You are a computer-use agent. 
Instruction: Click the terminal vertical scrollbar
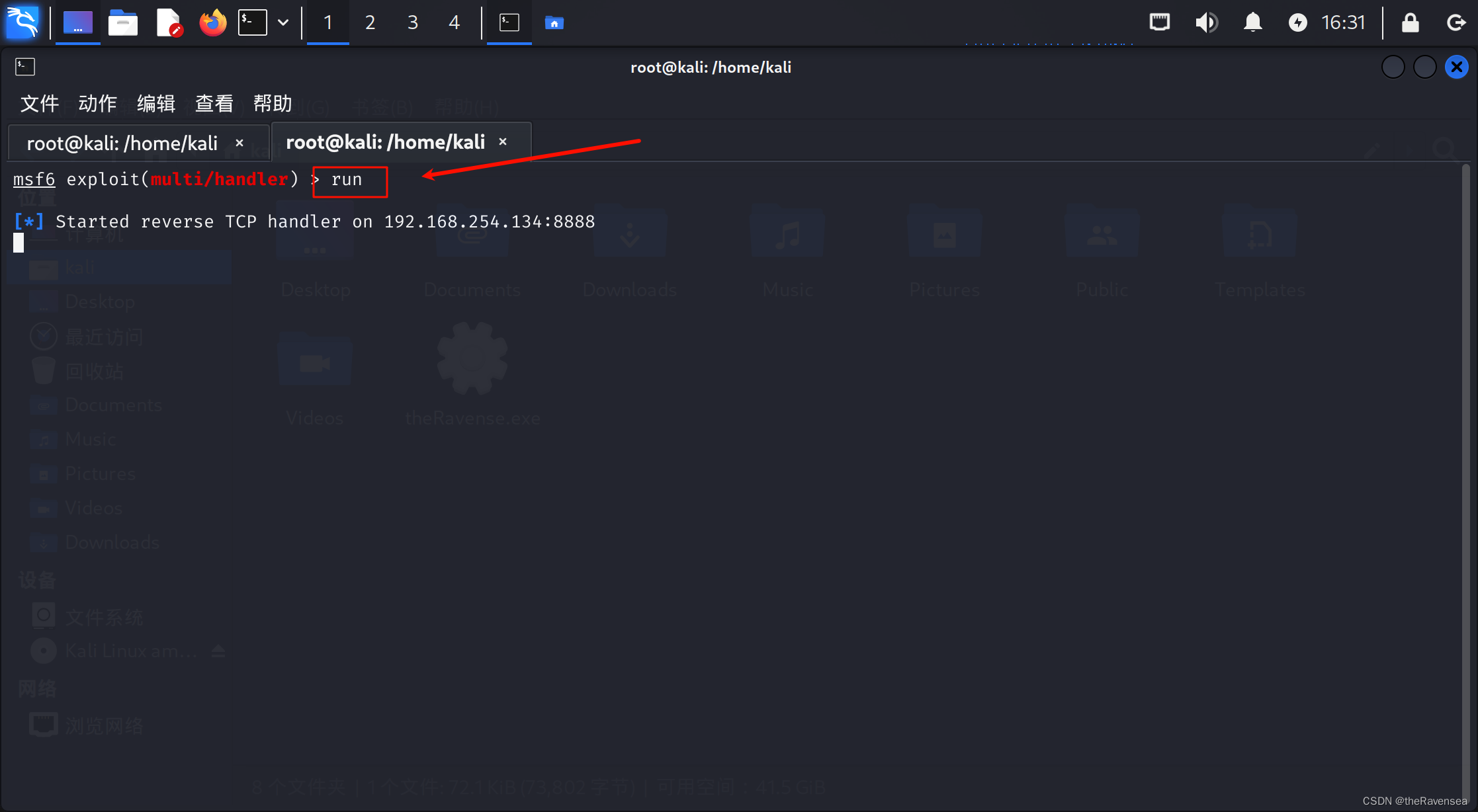point(1465,483)
